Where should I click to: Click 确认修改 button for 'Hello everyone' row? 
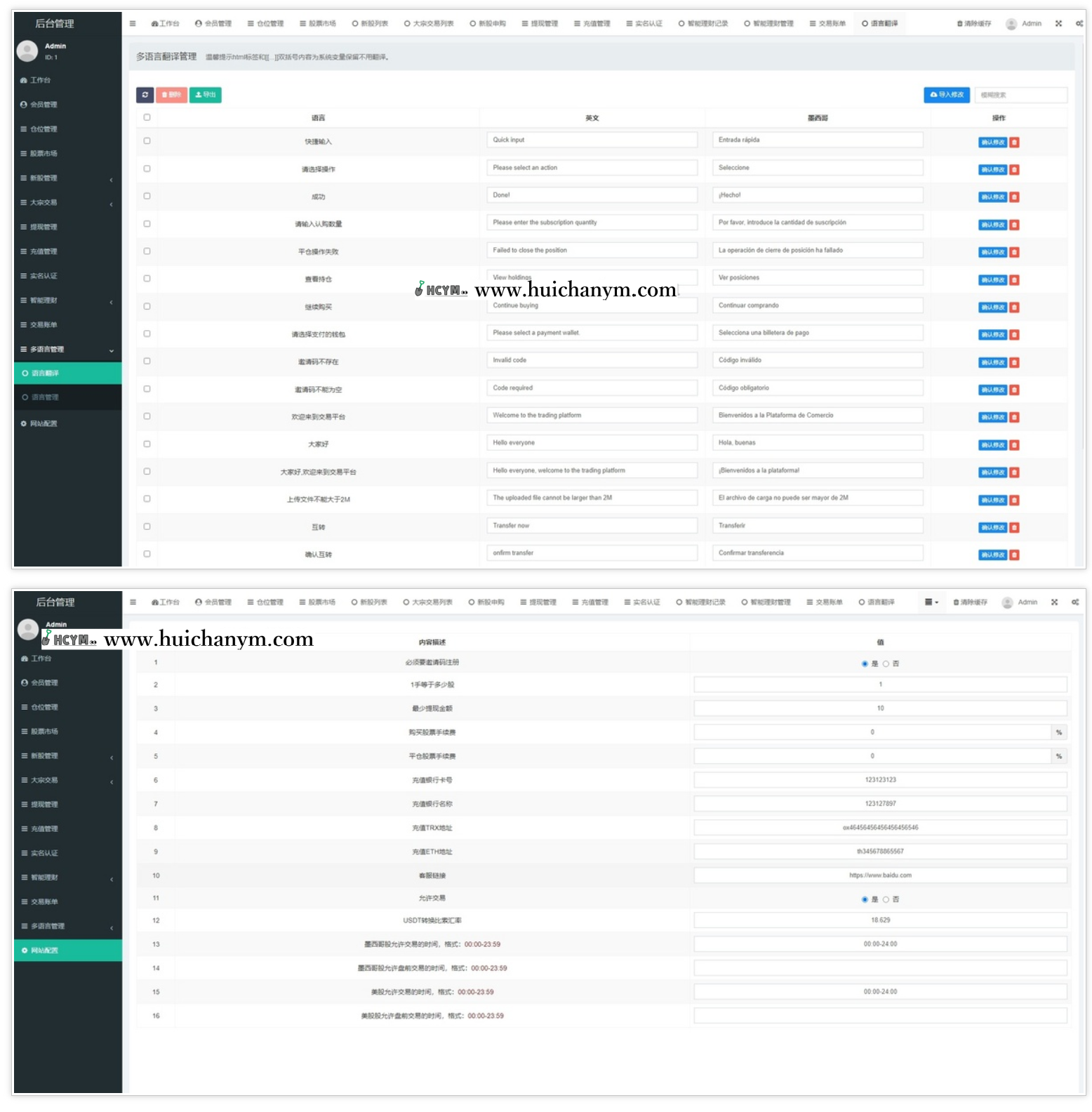[x=992, y=445]
